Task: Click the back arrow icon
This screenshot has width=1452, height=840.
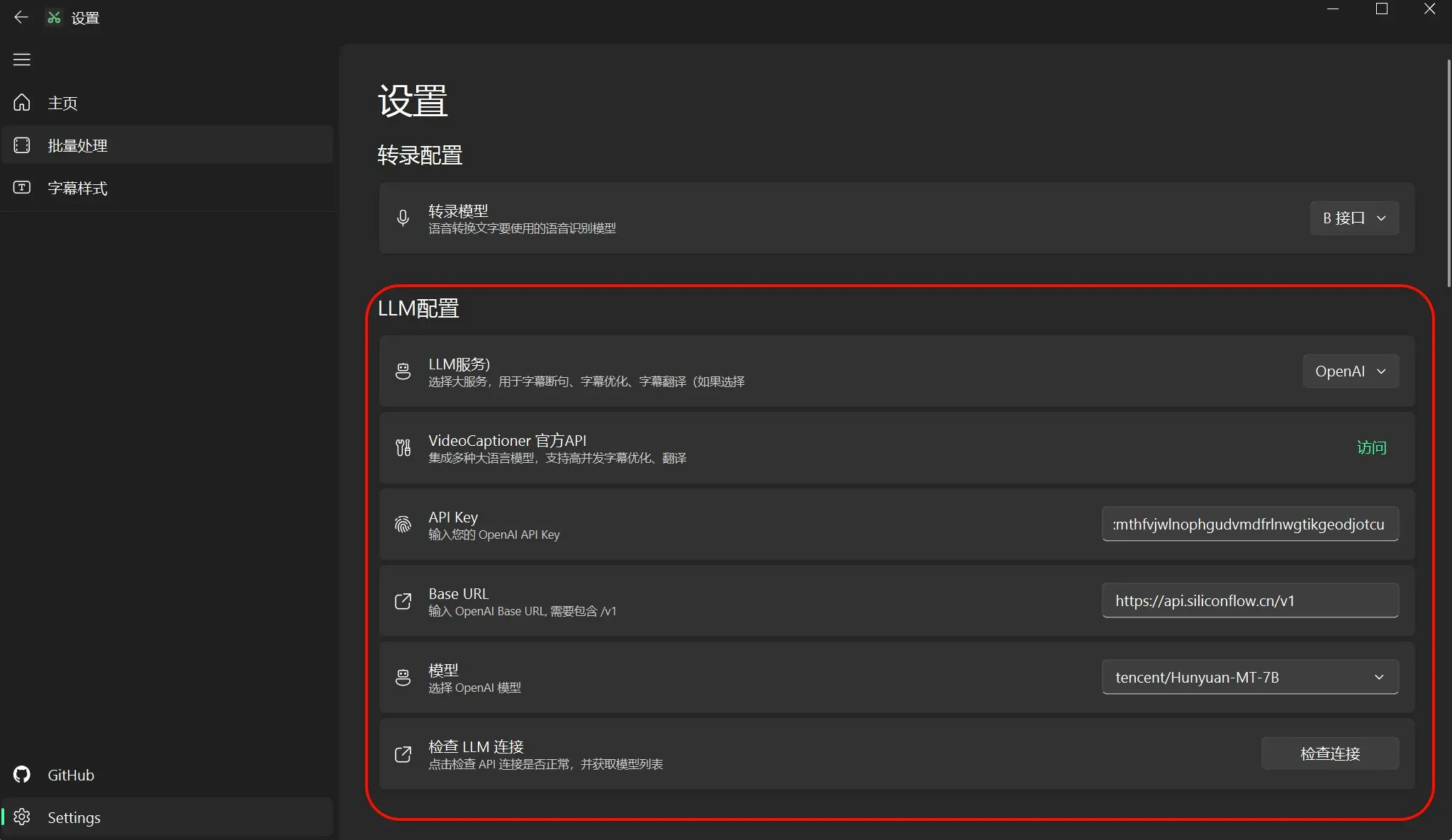Action: click(x=21, y=17)
